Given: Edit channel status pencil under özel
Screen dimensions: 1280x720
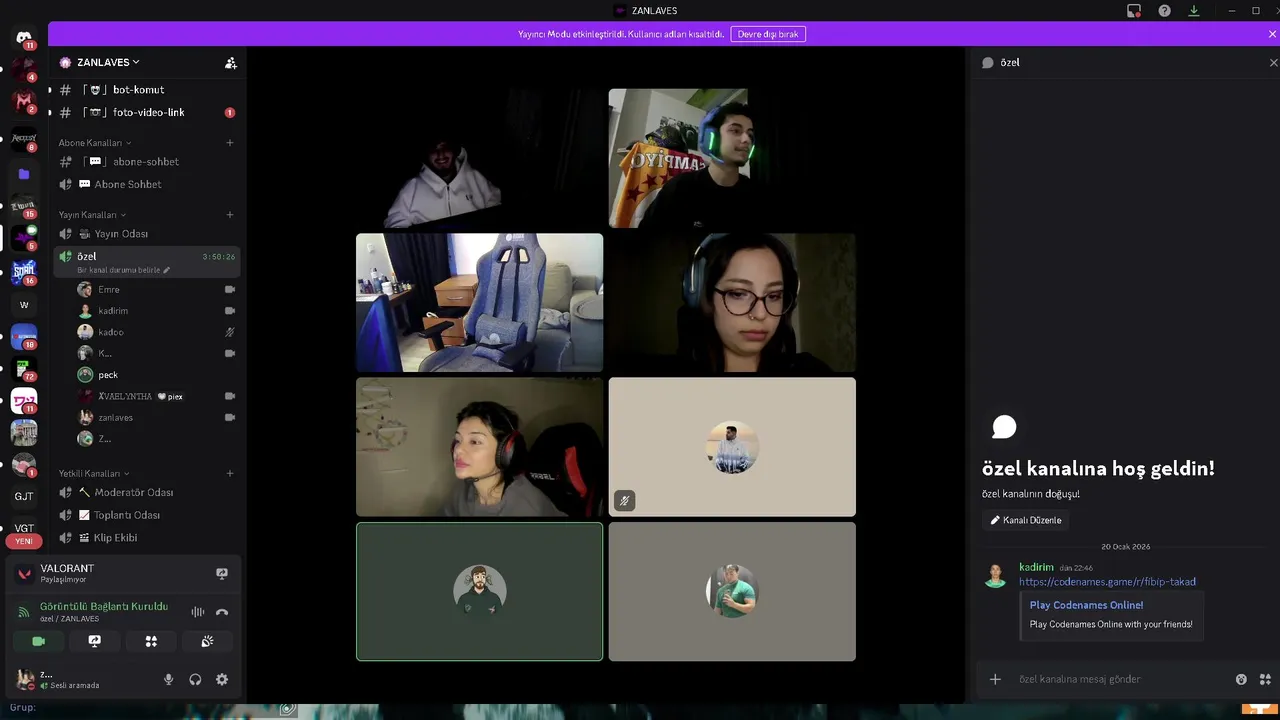Looking at the screenshot, I should coord(167,270).
